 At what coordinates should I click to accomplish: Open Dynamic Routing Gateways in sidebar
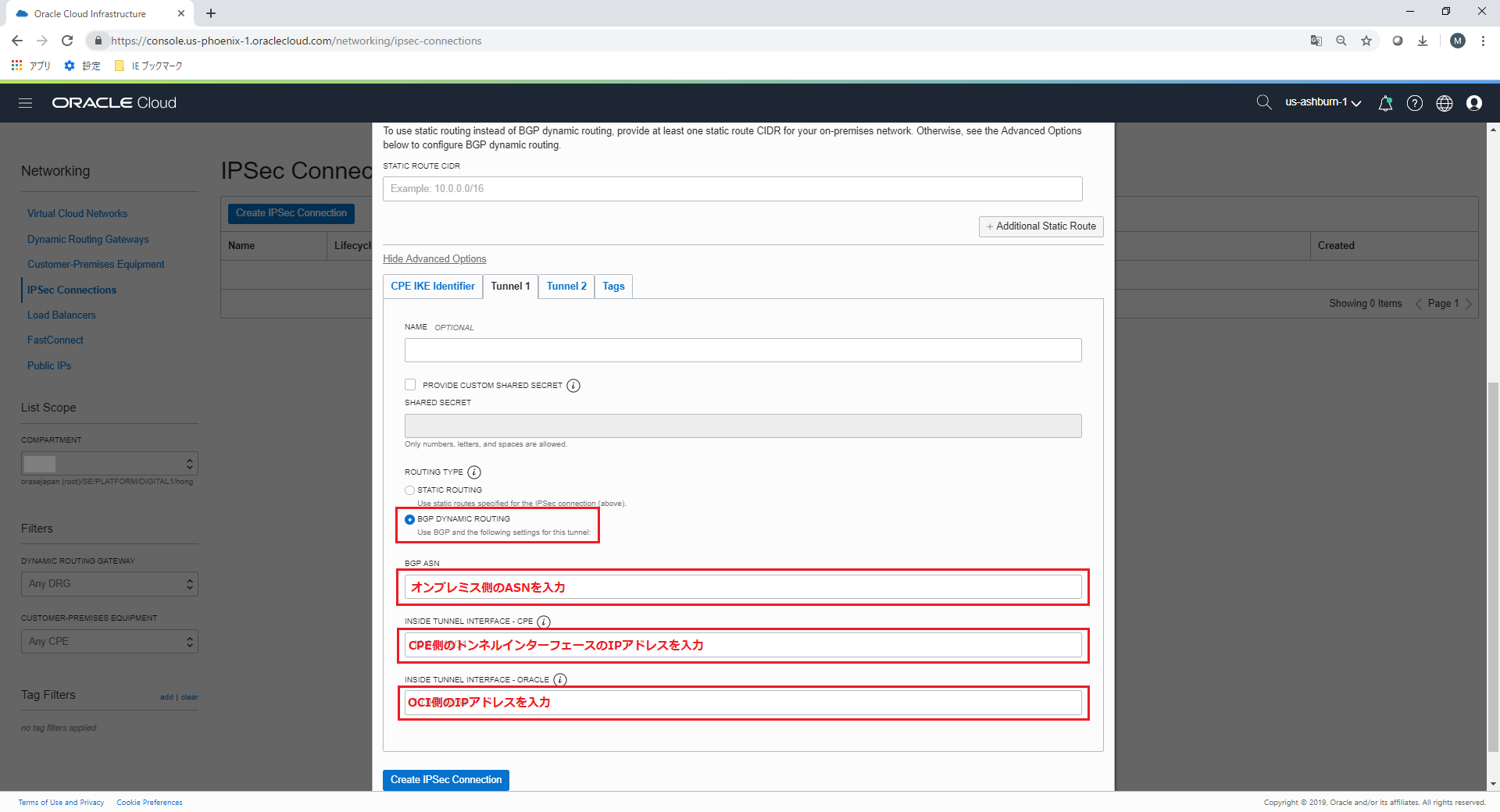coord(87,240)
